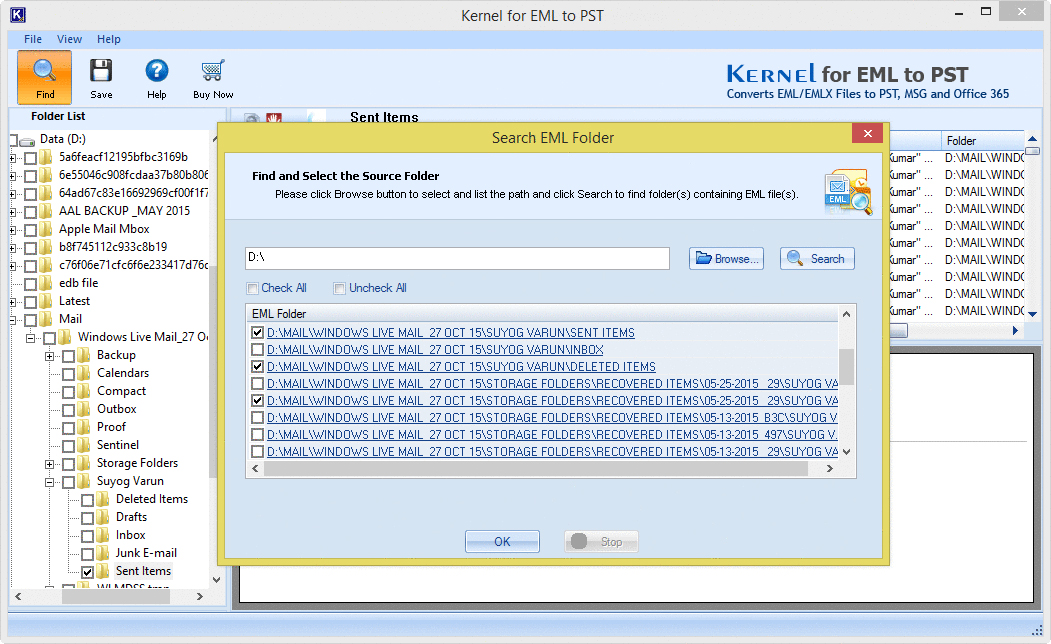The image size is (1051, 644).
Task: Check the Check All box
Action: point(253,288)
